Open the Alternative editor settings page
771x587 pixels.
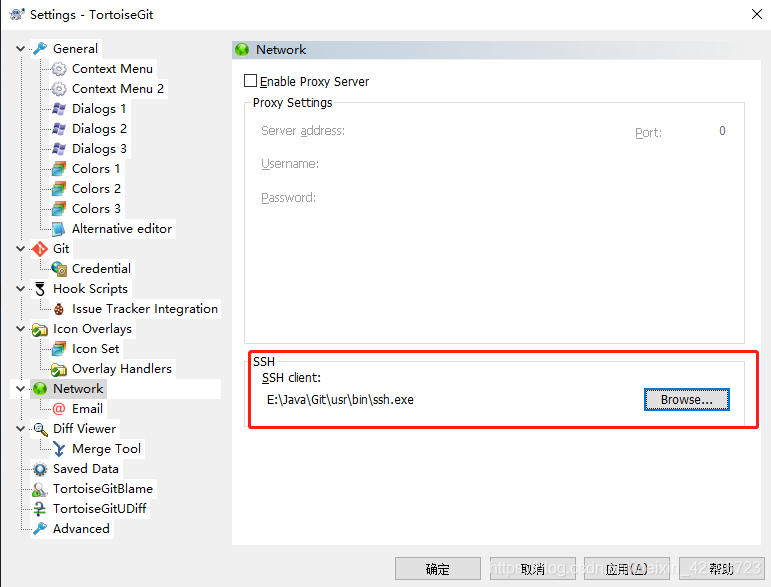click(x=122, y=229)
